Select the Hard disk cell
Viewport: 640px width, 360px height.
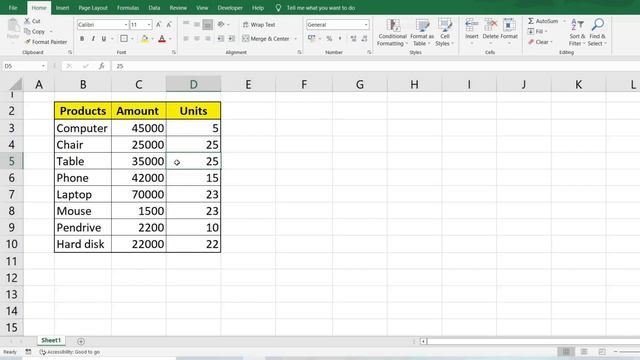tap(83, 244)
